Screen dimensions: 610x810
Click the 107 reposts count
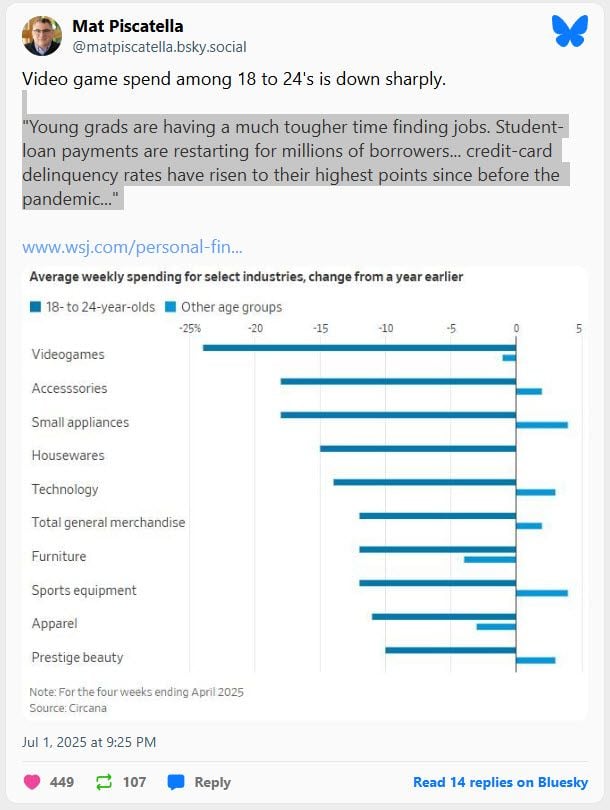pyautogui.click(x=134, y=782)
